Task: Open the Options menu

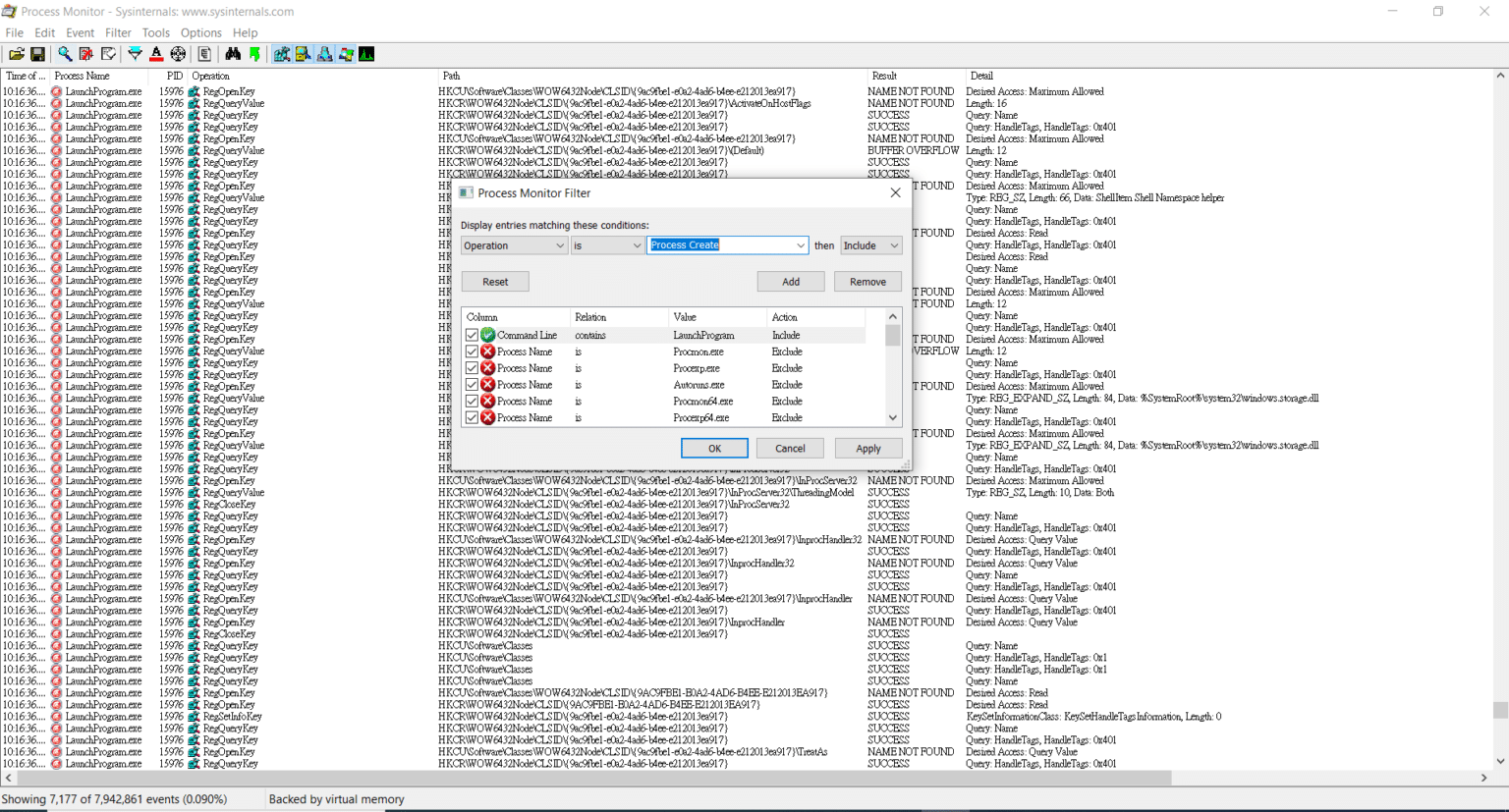Action: click(x=201, y=32)
